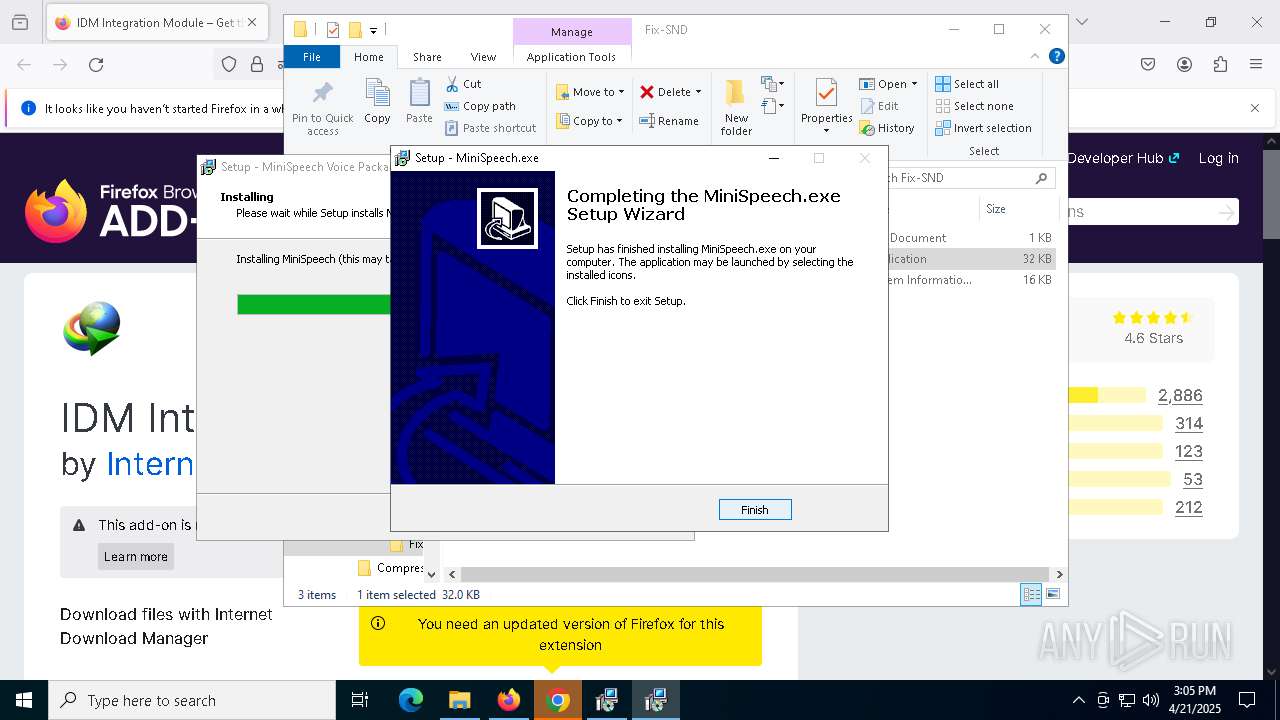This screenshot has height=720, width=1280.
Task: Switch Explorer to details view icon
Action: point(1031,595)
